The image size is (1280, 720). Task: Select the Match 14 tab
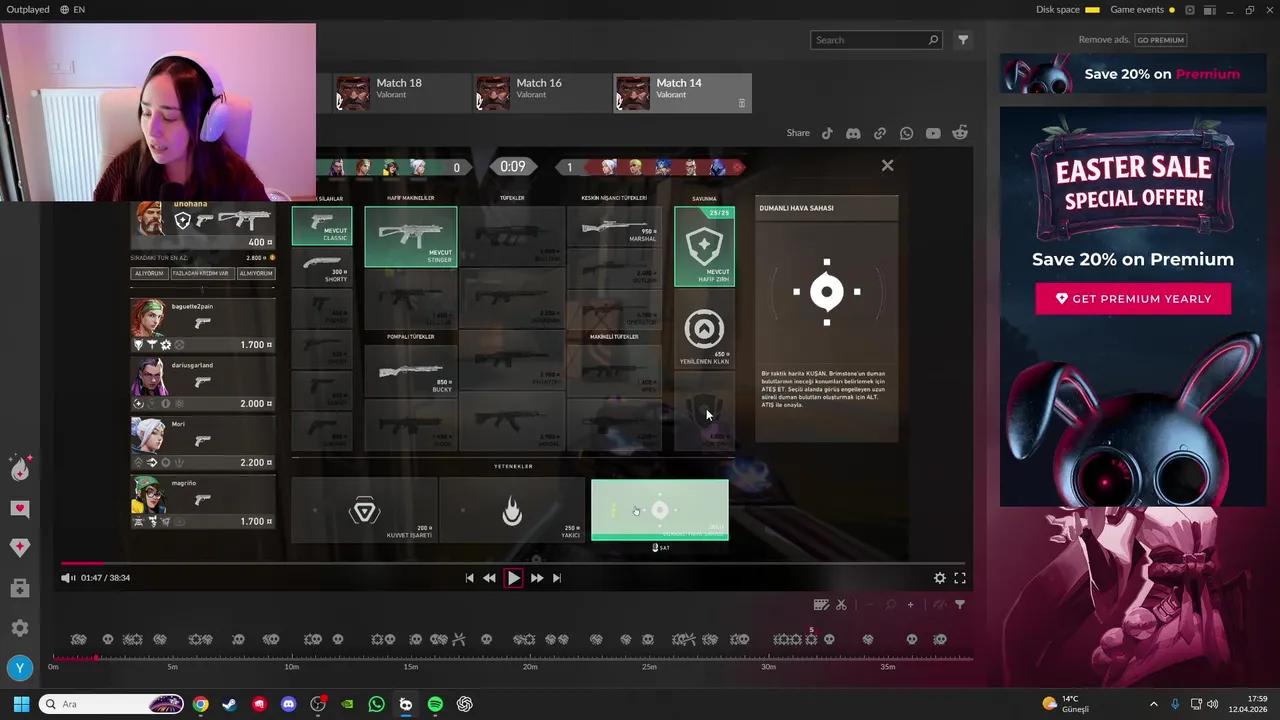(682, 93)
